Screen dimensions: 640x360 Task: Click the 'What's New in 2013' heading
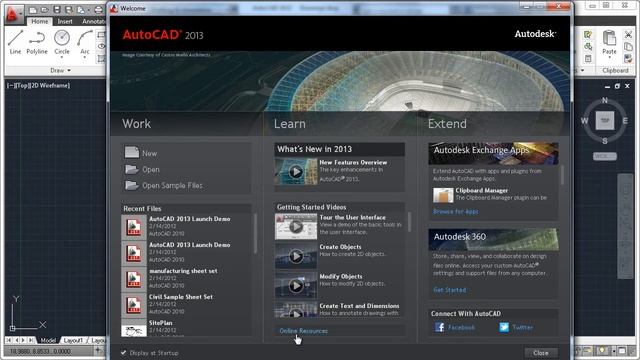(314, 149)
